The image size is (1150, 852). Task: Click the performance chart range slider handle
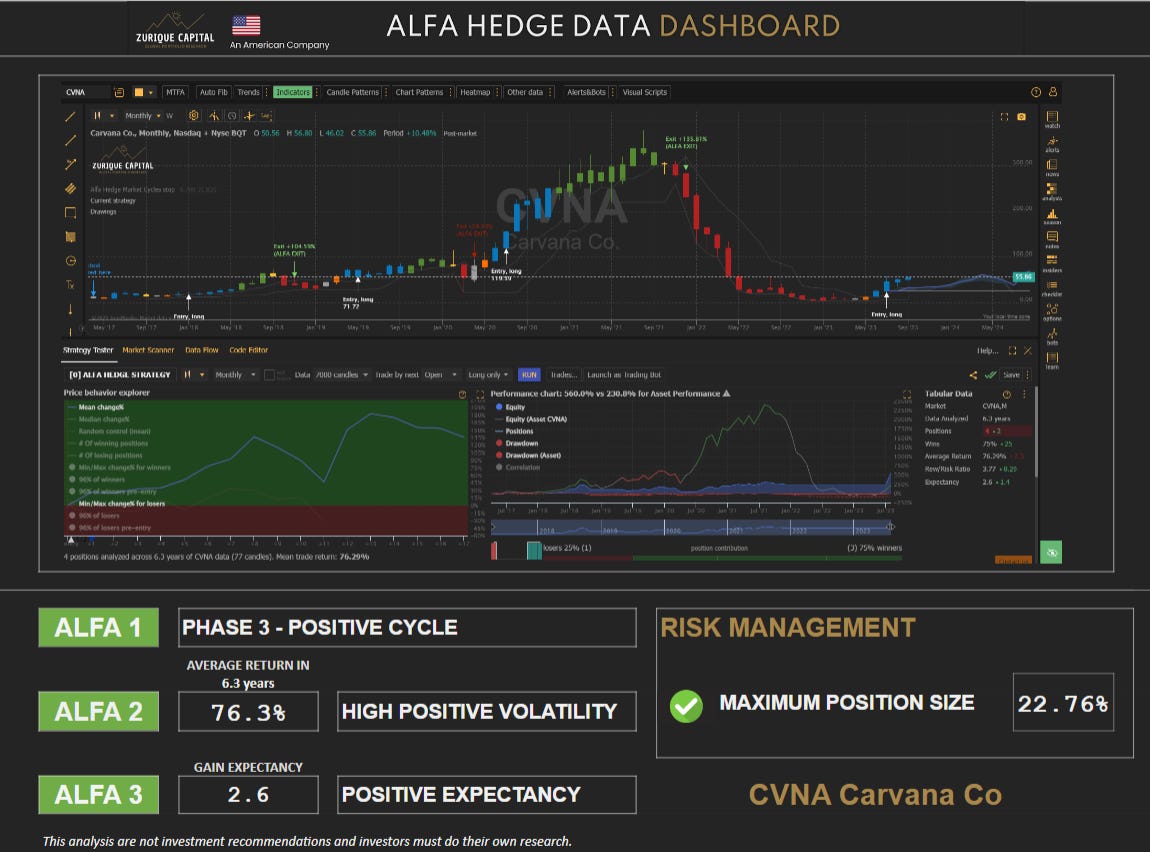pos(890,526)
